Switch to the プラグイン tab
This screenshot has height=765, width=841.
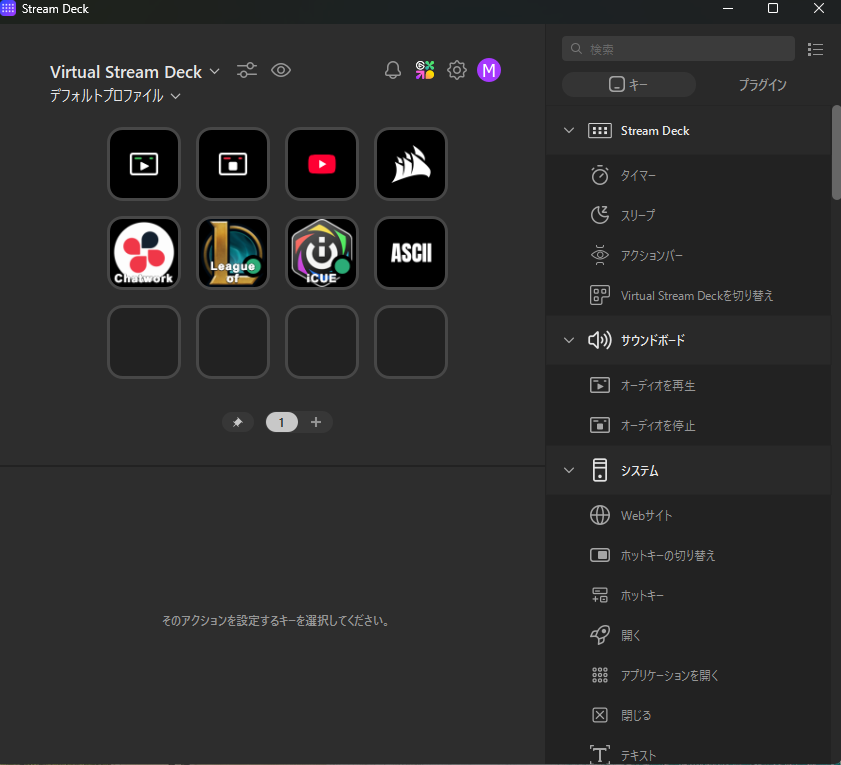762,84
